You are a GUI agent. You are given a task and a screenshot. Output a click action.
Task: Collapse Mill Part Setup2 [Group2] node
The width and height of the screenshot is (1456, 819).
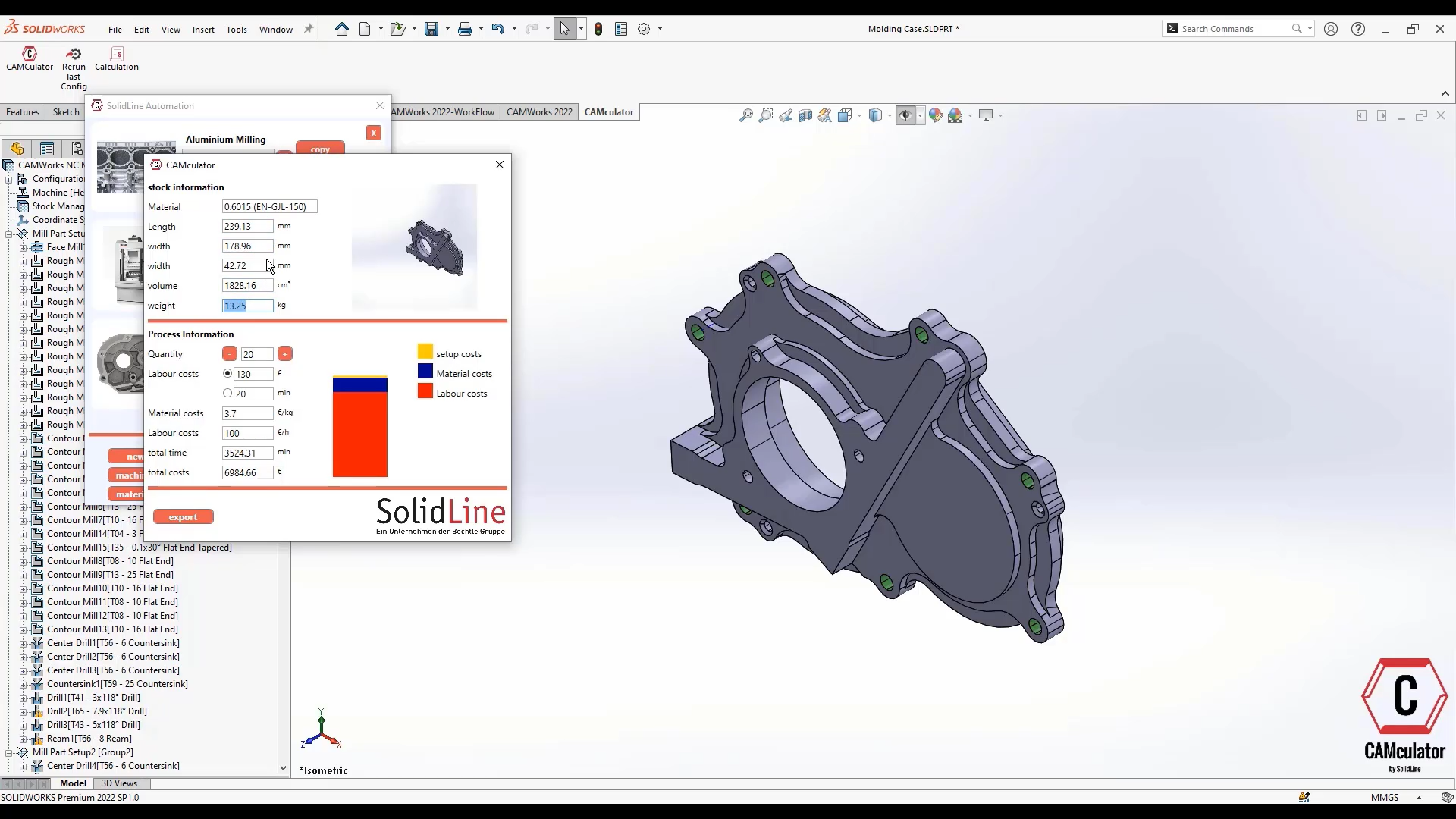click(x=9, y=752)
